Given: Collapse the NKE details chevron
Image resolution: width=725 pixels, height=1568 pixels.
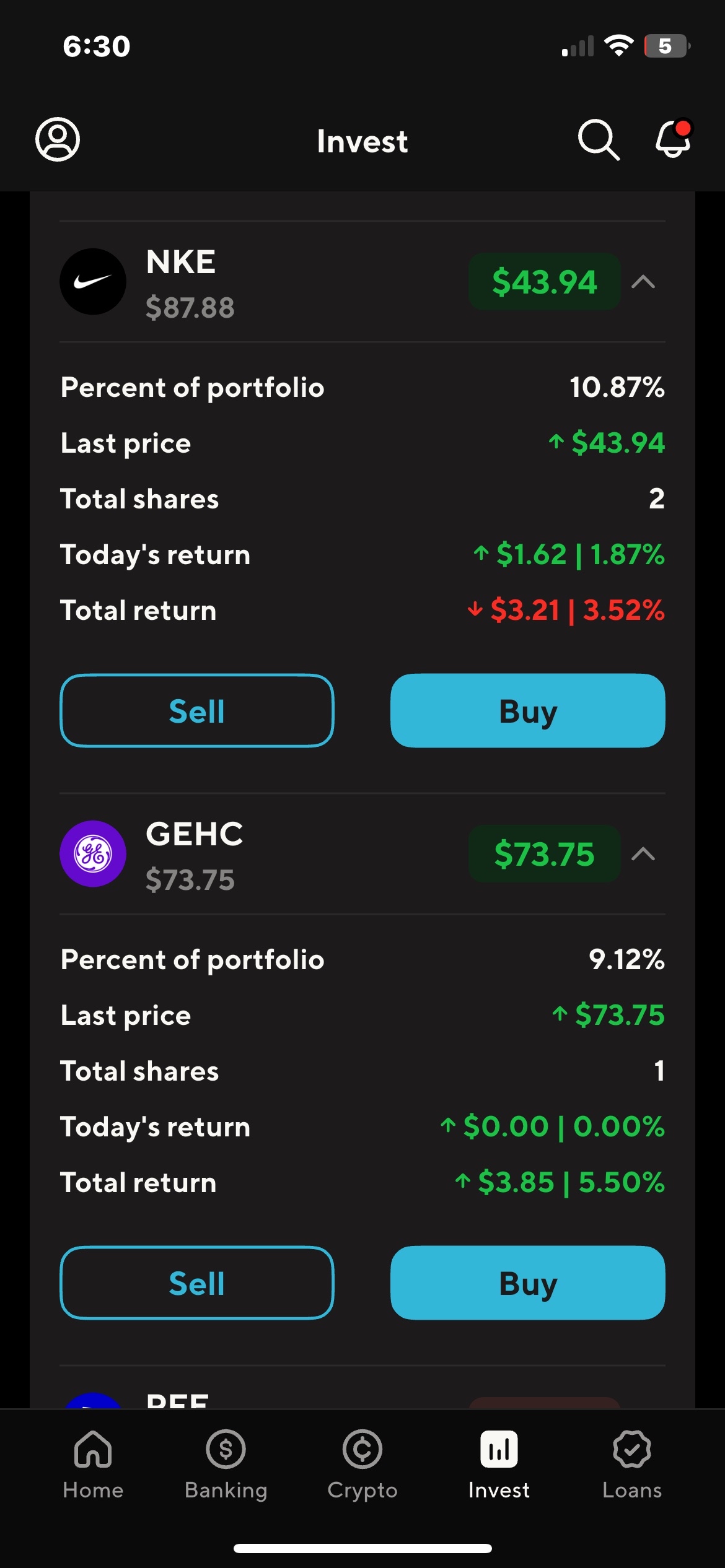Looking at the screenshot, I should tap(643, 282).
